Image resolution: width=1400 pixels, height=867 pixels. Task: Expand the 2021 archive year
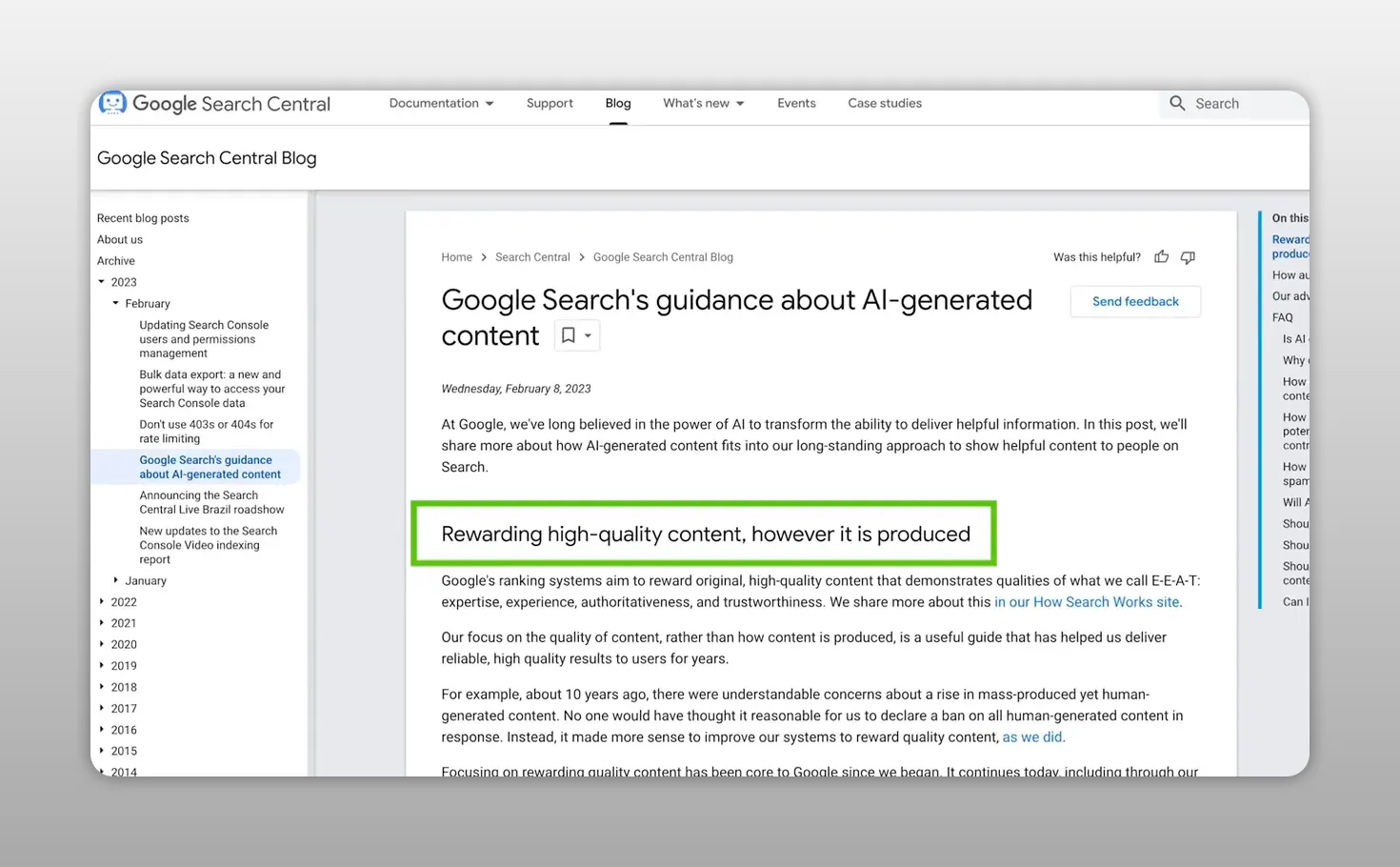pos(102,623)
